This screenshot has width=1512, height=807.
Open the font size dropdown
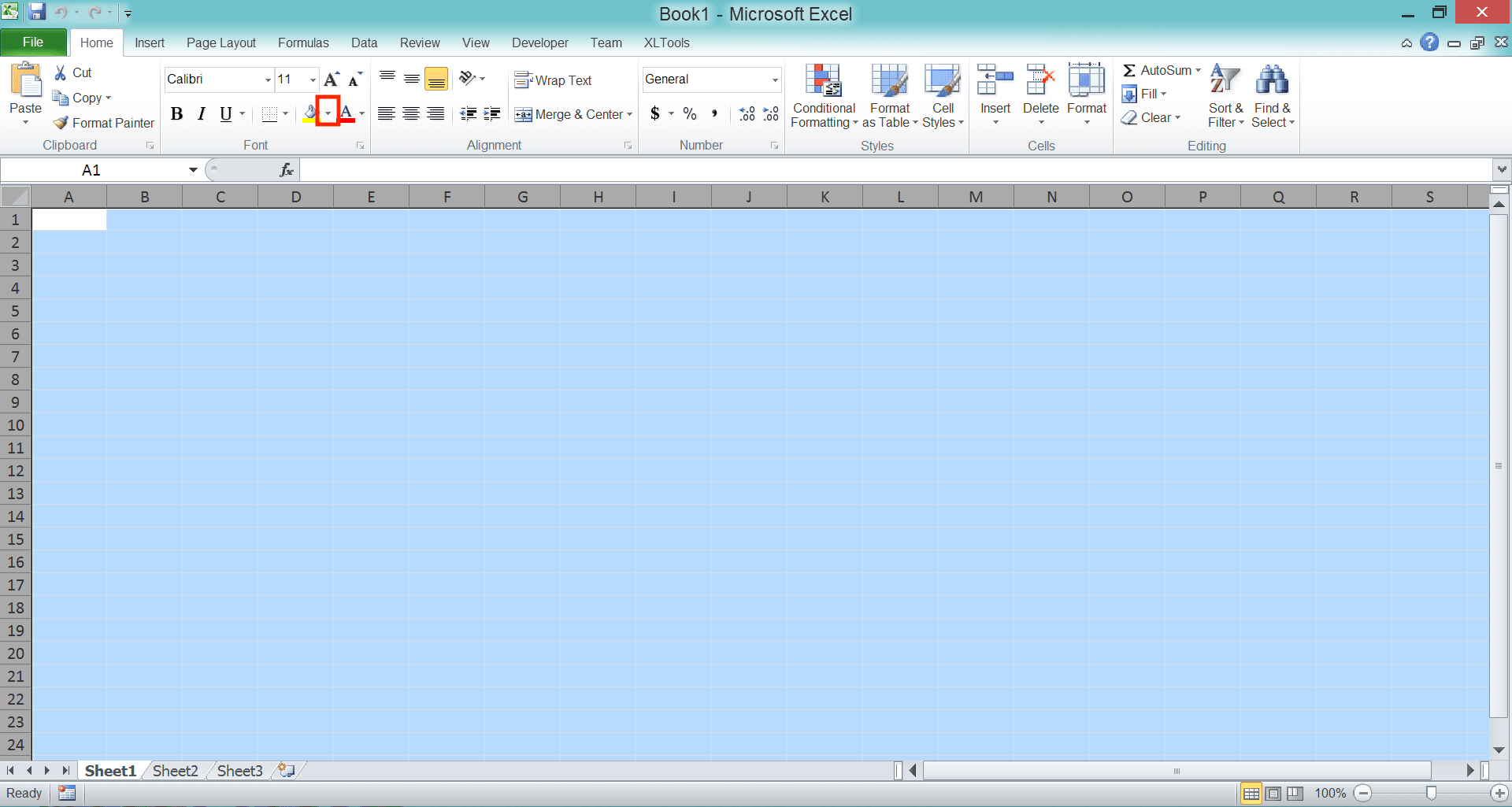point(313,80)
